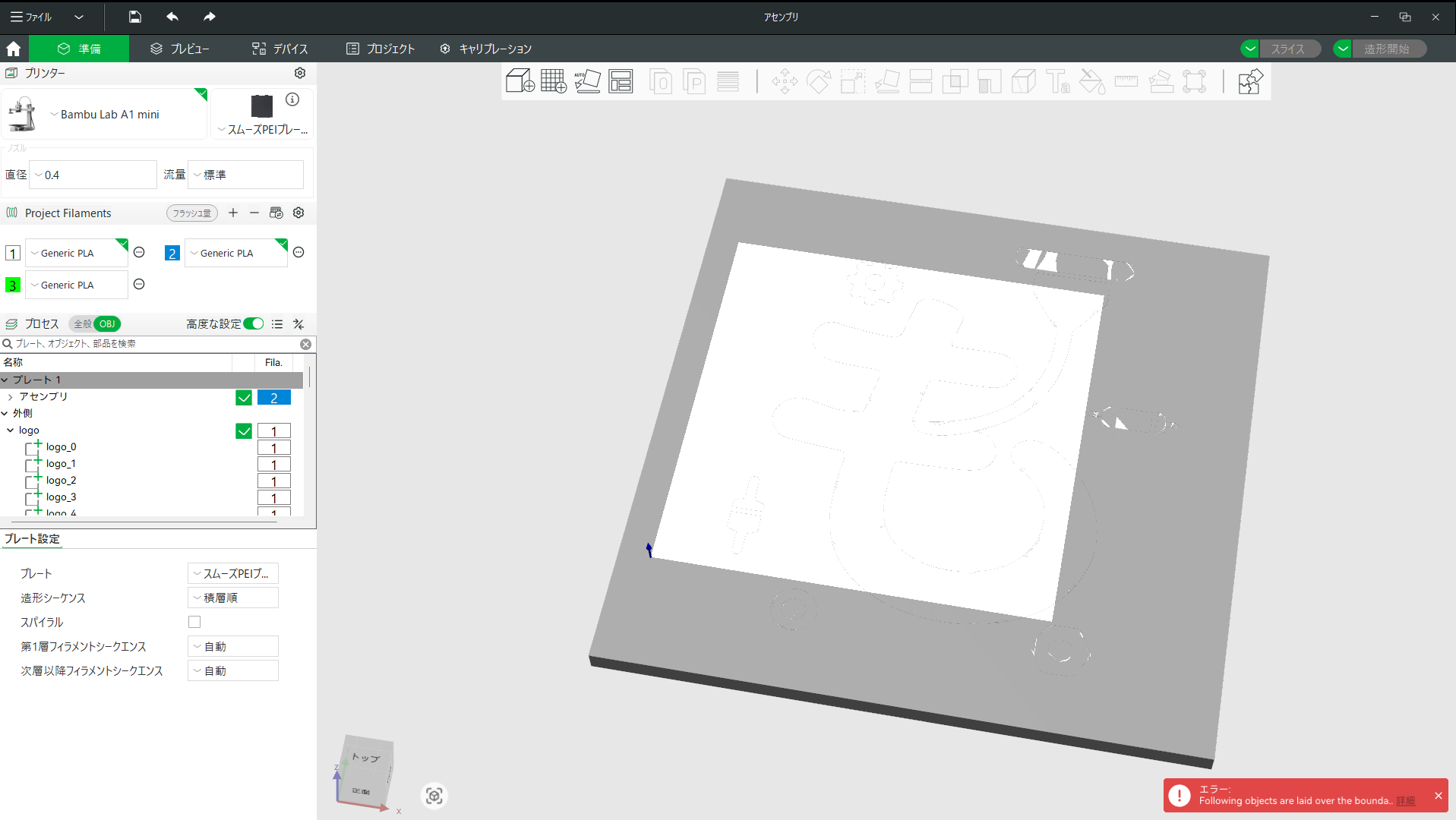Open the Bambu Lab A1 mini printer dropdown
Image resolution: width=1456 pixels, height=820 pixels.
(106, 114)
